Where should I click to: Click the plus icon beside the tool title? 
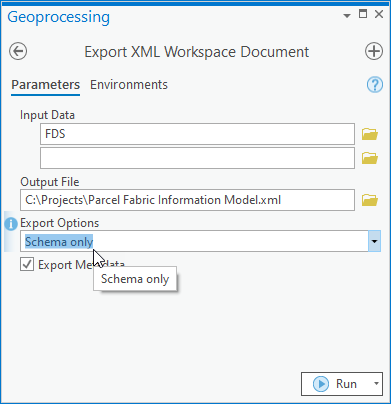point(374,51)
